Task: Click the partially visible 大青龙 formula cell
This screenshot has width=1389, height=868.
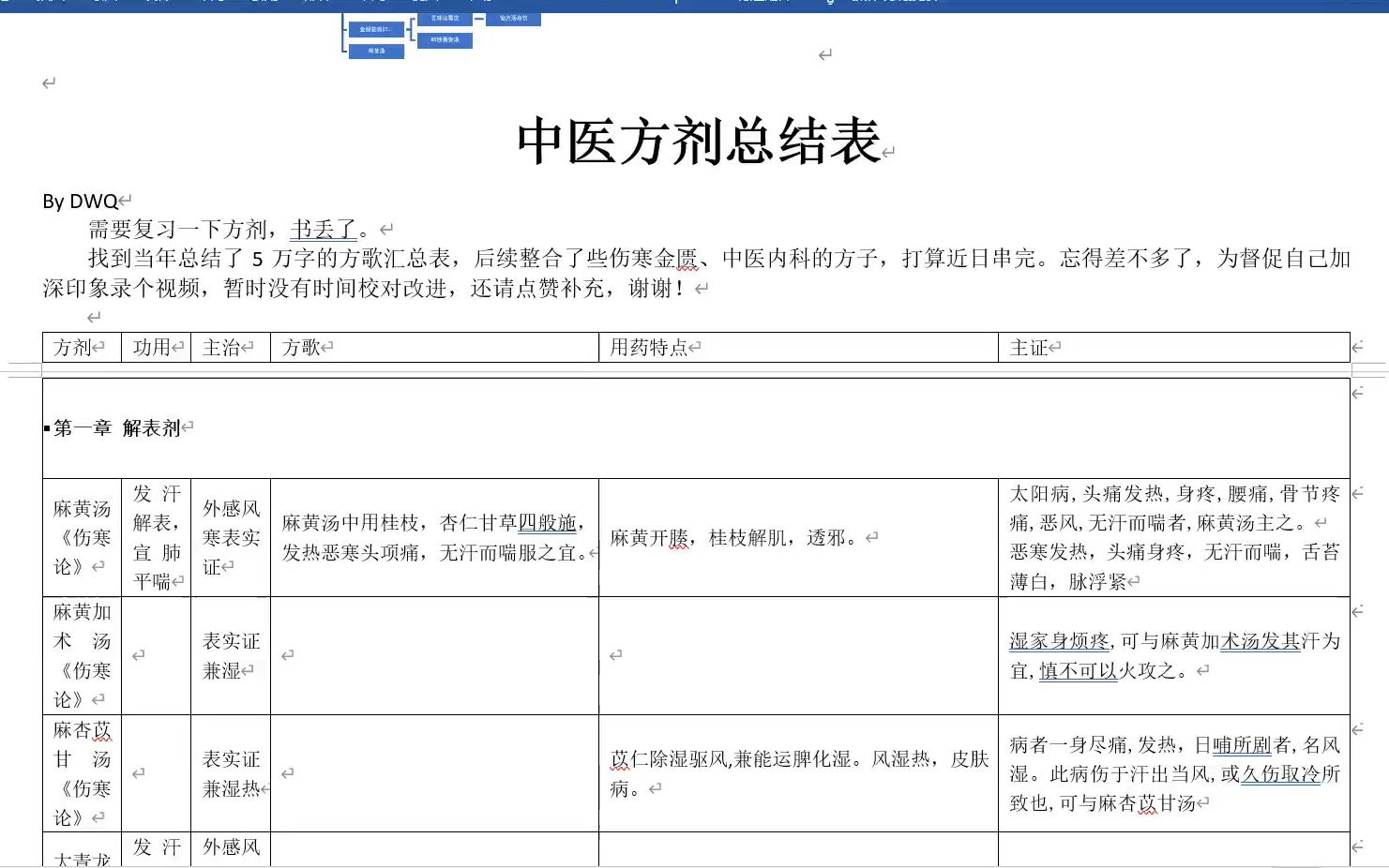Action: [82, 849]
